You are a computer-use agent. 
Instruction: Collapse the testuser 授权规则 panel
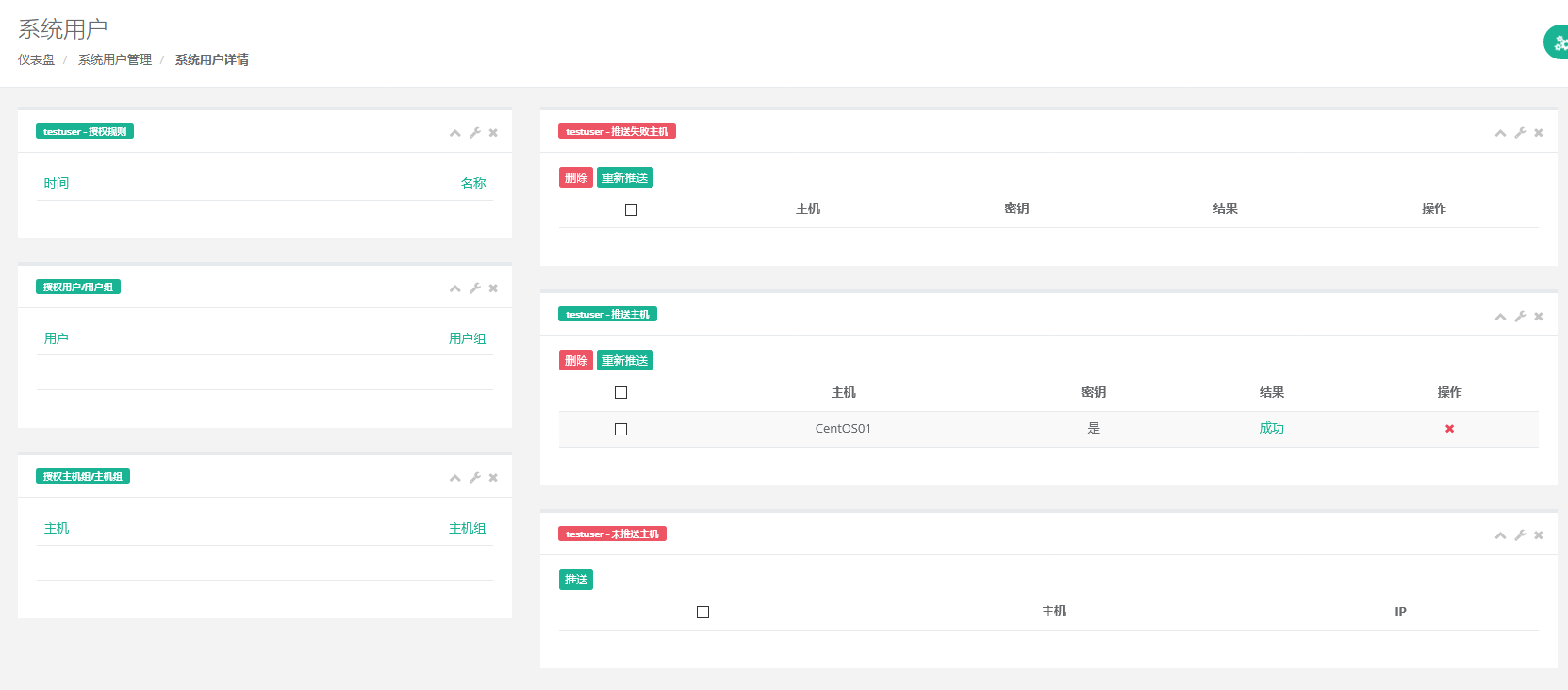pyautogui.click(x=455, y=133)
